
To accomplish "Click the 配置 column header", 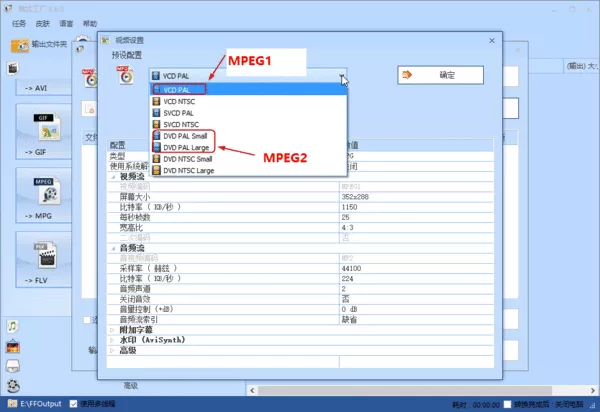I will (117, 145).
